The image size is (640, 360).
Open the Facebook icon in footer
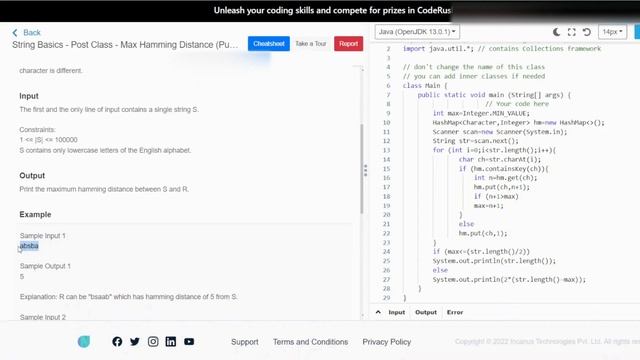tap(117, 342)
